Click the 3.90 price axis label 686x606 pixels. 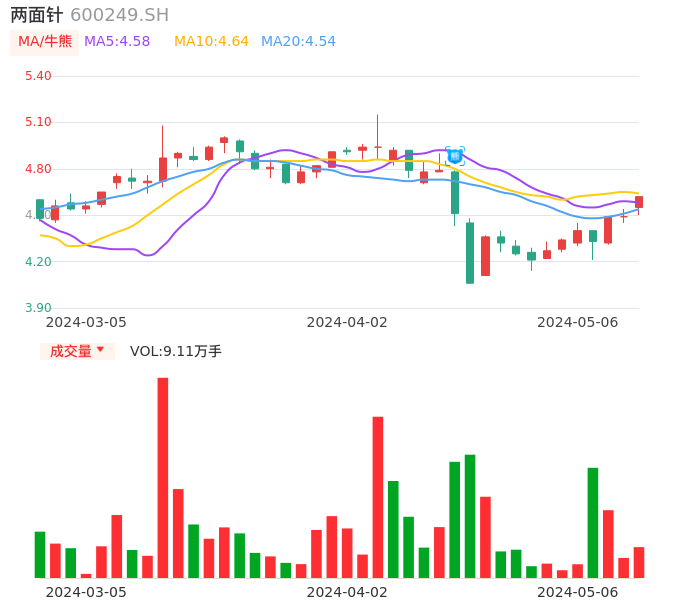(x=37, y=308)
